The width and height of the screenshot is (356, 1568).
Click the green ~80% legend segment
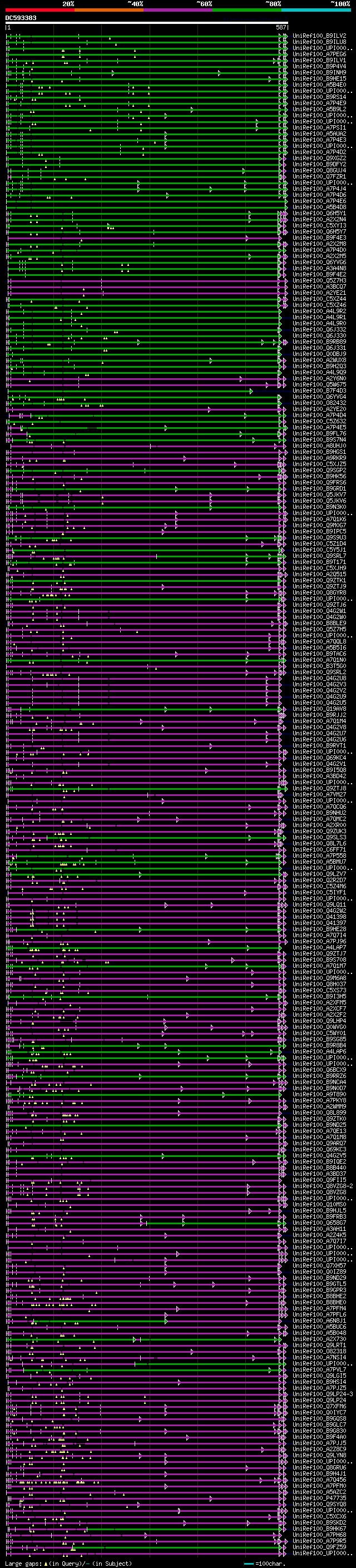247,10
